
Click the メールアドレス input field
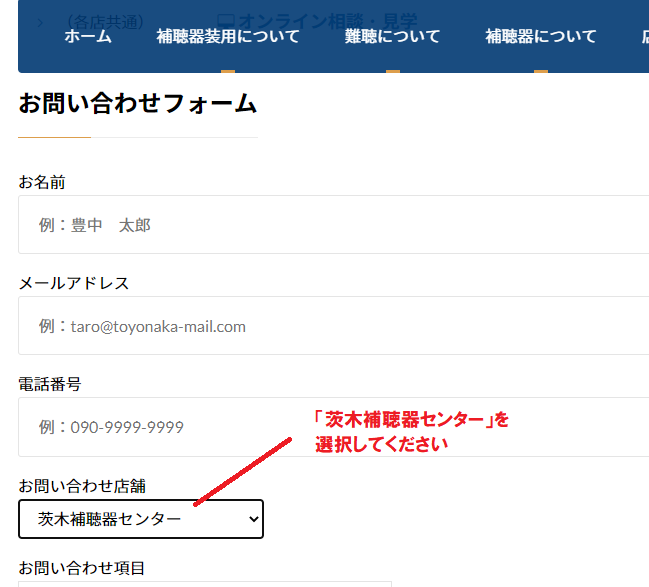click(334, 325)
